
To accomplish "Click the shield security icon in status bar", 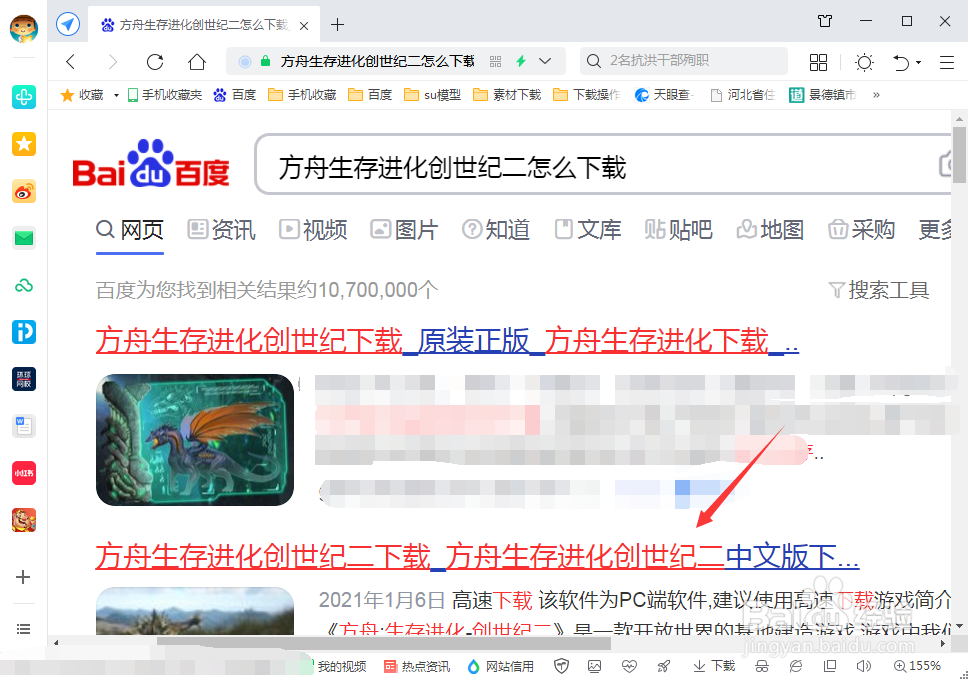I will (x=561, y=666).
